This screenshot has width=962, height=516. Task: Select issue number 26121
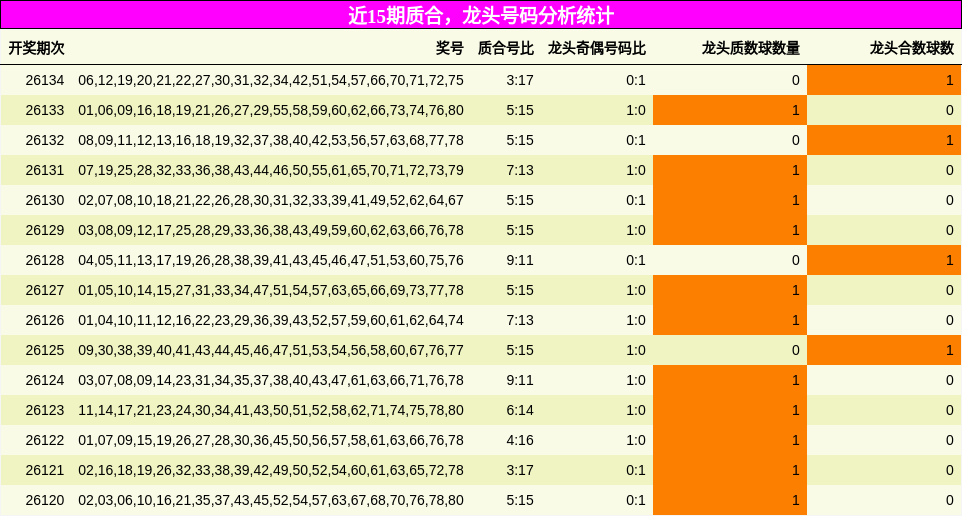pos(45,471)
